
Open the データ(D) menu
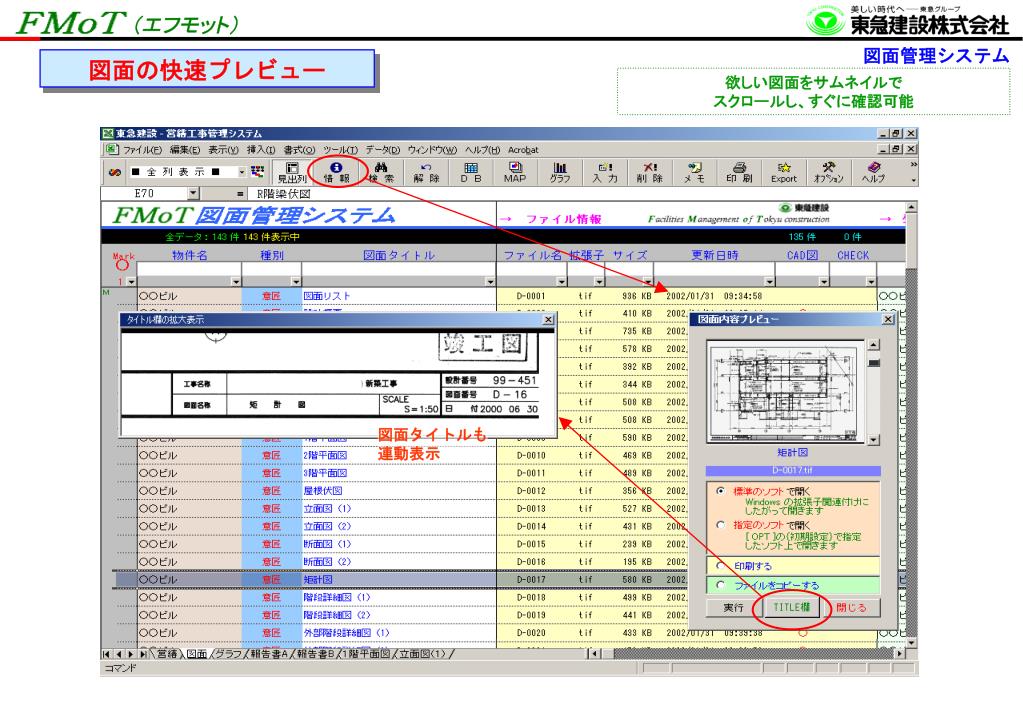pyautogui.click(x=383, y=149)
